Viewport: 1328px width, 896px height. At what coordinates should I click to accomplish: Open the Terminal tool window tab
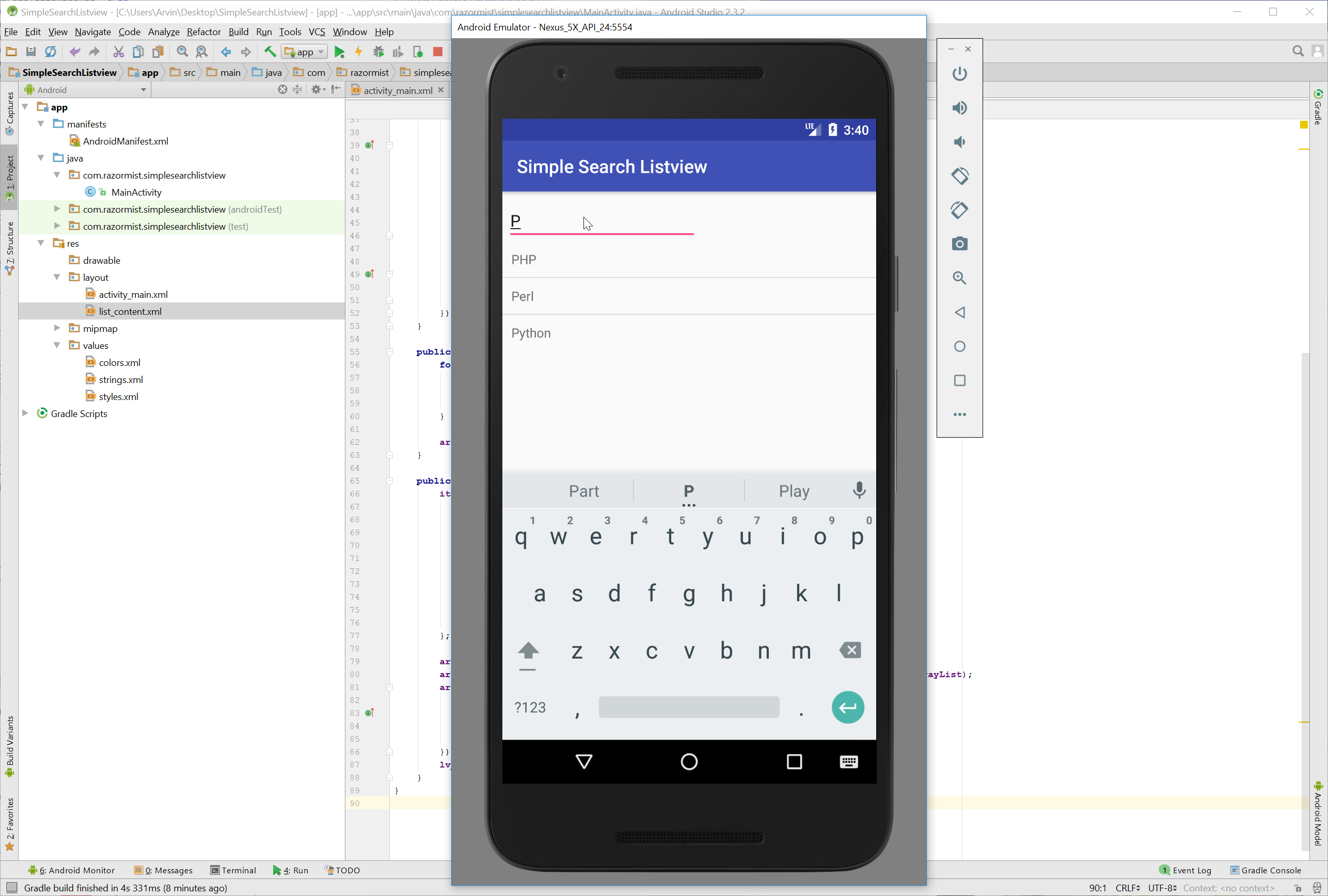pyautogui.click(x=233, y=870)
